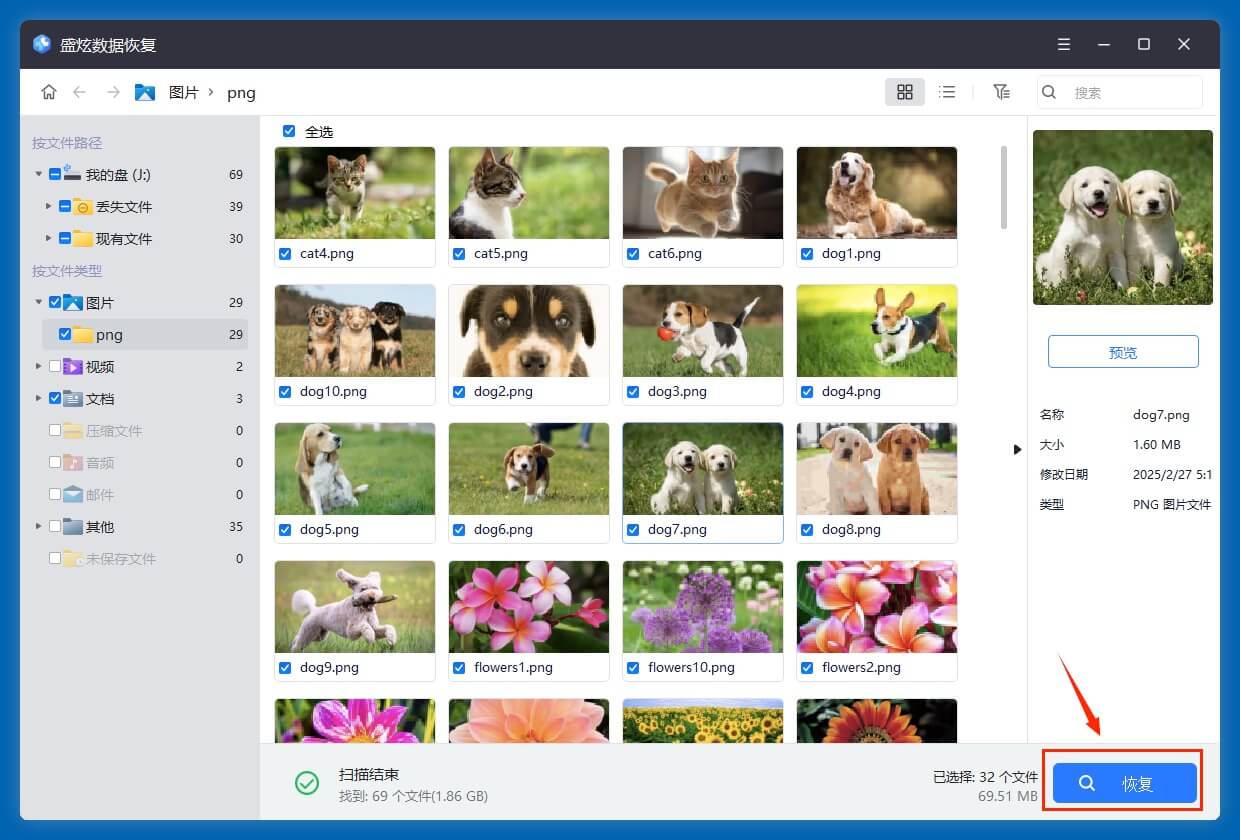
Task: Expand the 丢失文件 tree node
Action: (49, 207)
